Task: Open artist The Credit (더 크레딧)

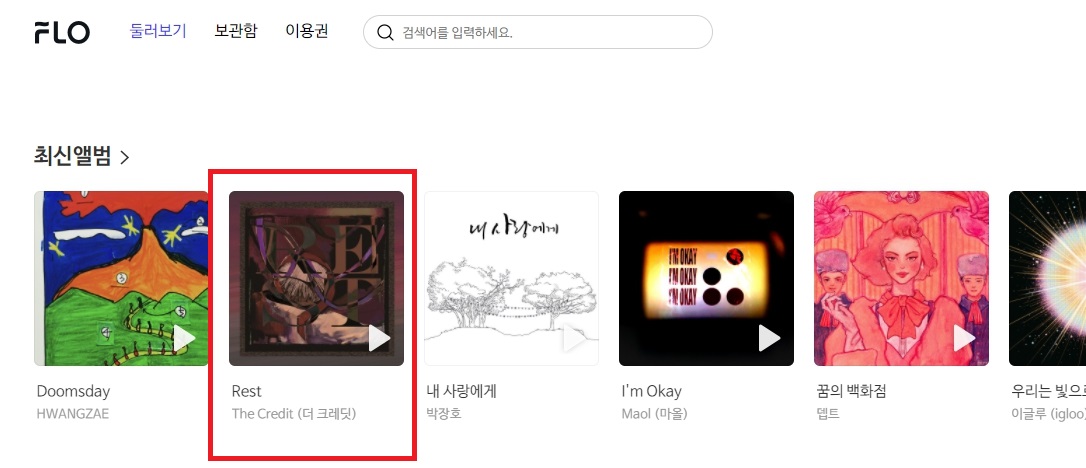Action: [294, 414]
